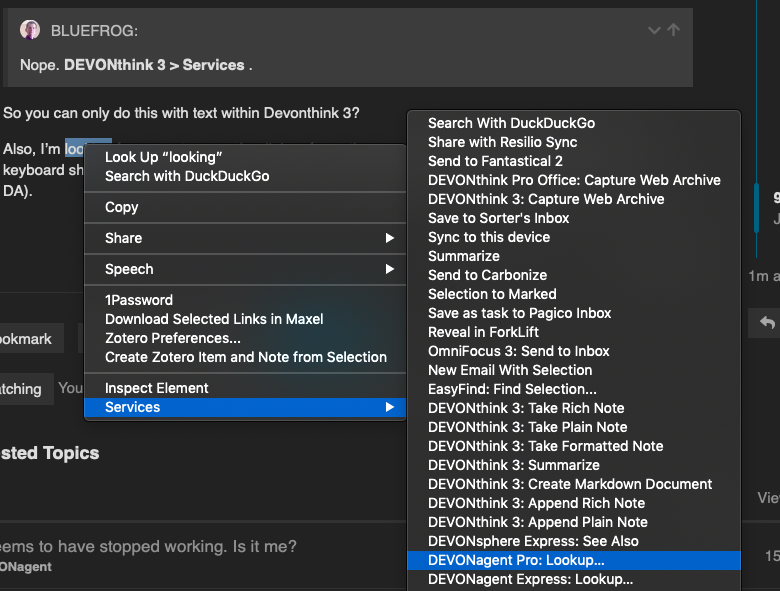Expand the Speech submenu
The height and width of the screenshot is (591, 780).
point(245,269)
